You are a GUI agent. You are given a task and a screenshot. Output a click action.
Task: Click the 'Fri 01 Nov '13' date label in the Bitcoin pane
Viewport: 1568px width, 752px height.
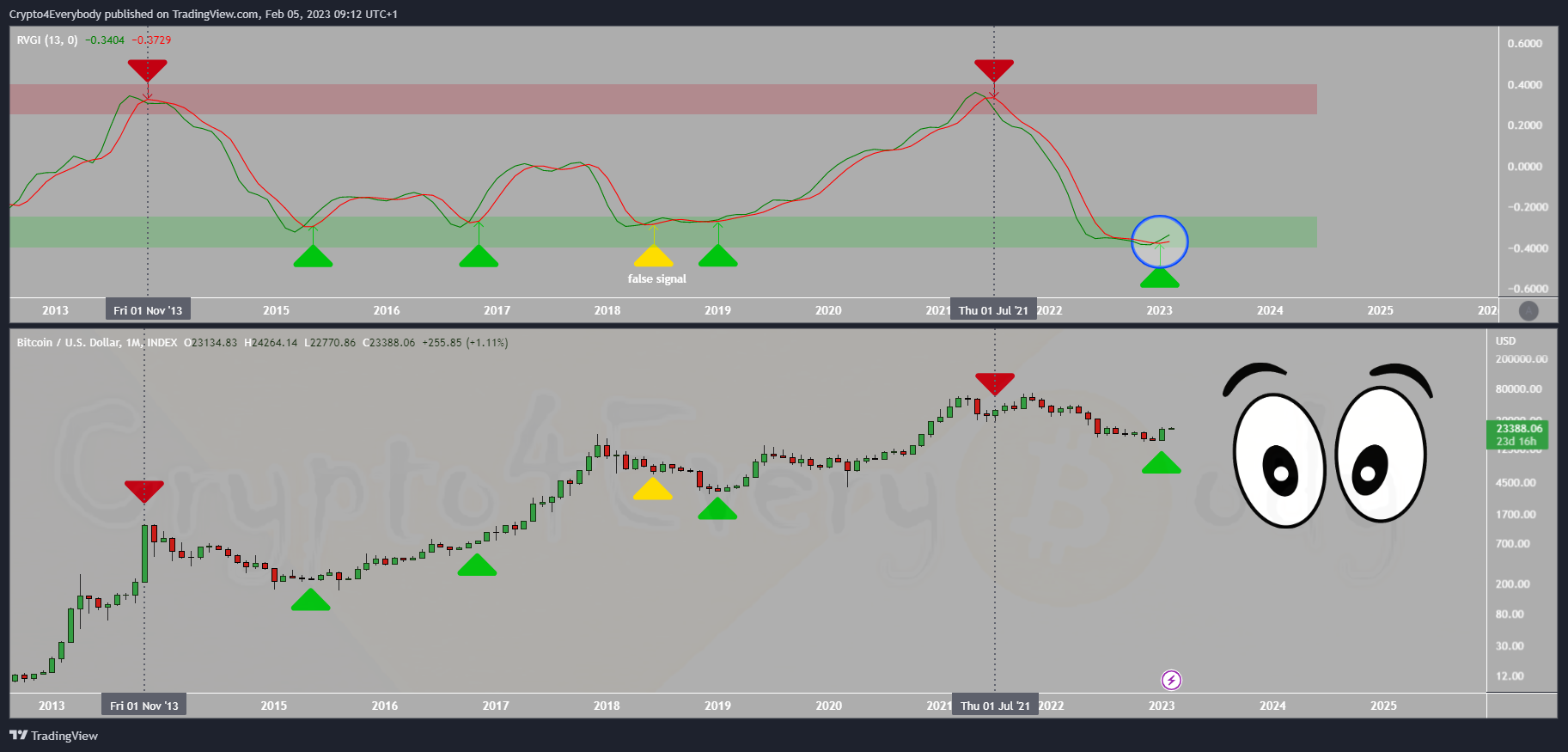[144, 706]
